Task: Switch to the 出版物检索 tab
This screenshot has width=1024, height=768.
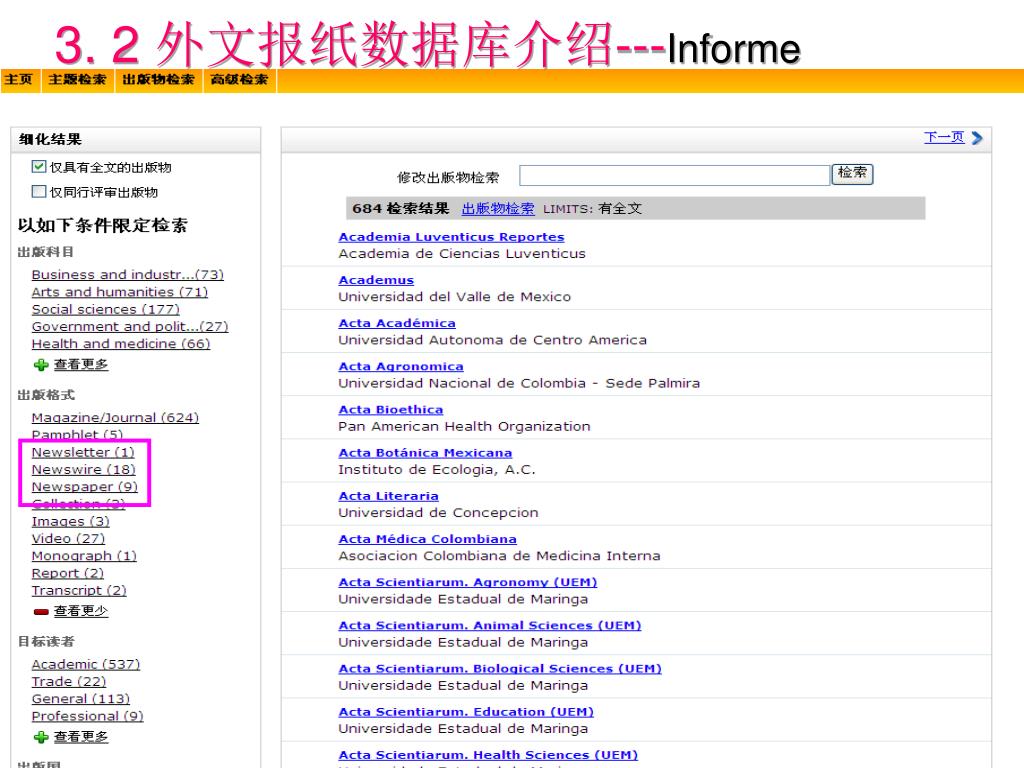Action: pyautogui.click(x=159, y=80)
